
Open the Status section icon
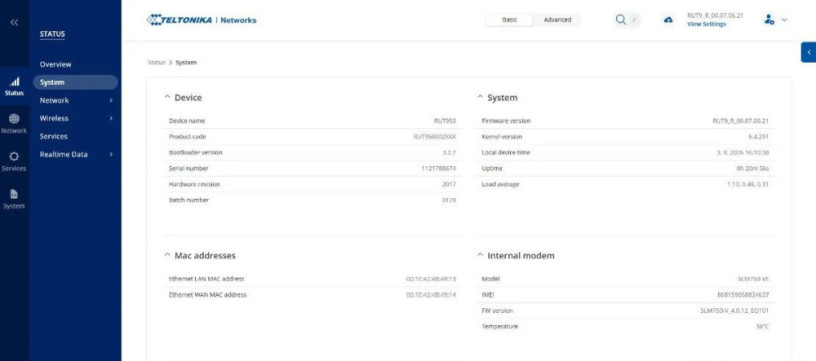point(15,86)
